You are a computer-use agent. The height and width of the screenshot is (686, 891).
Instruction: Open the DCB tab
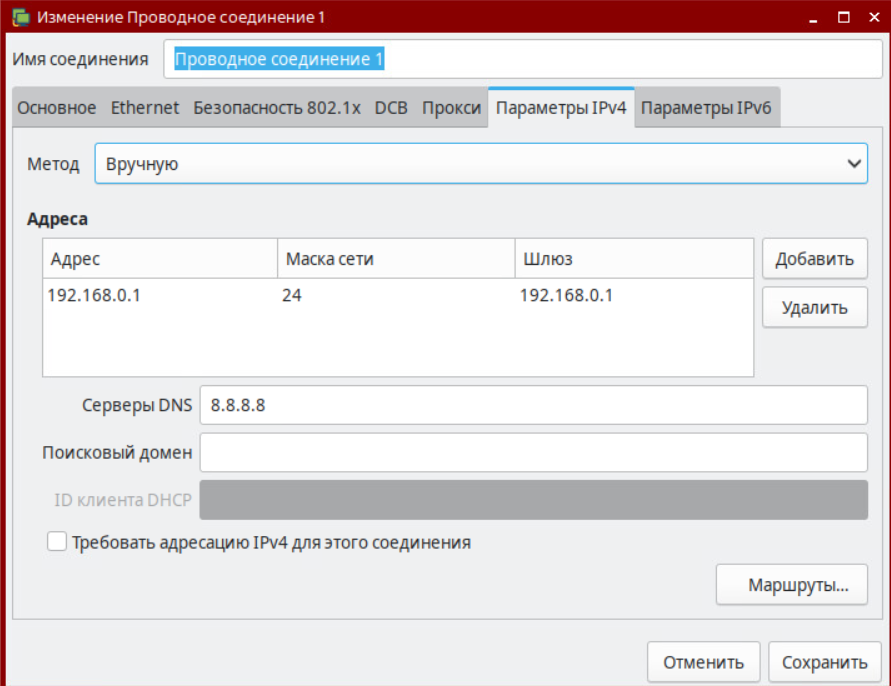(391, 107)
